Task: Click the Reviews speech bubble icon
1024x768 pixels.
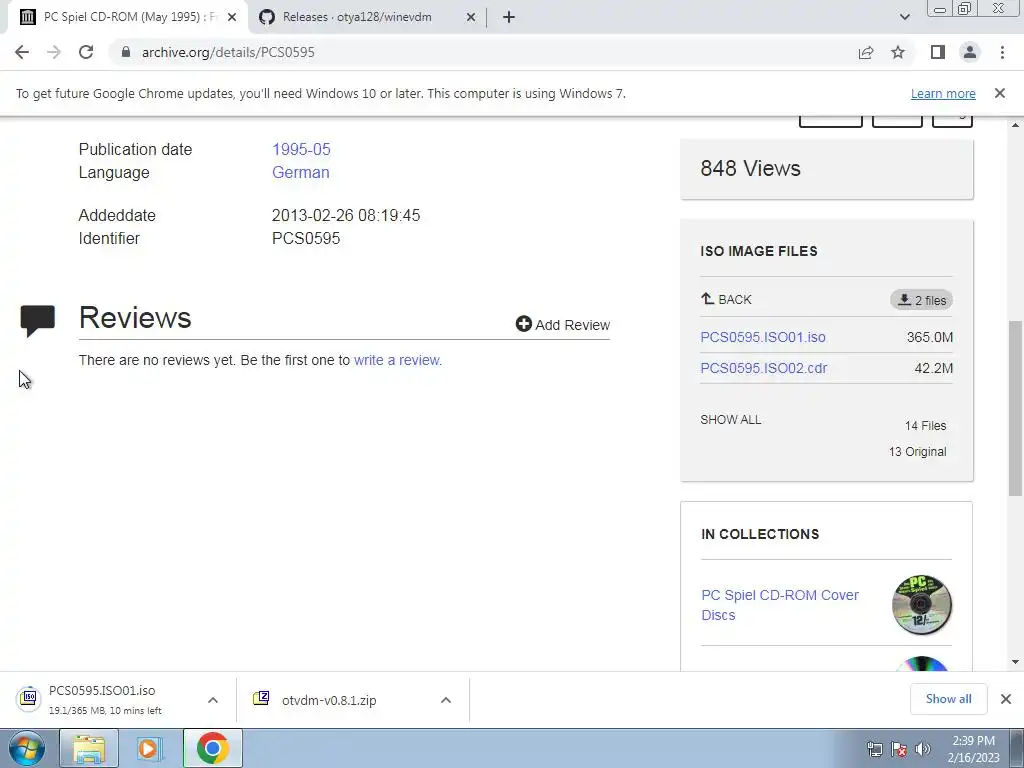Action: [x=37, y=320]
